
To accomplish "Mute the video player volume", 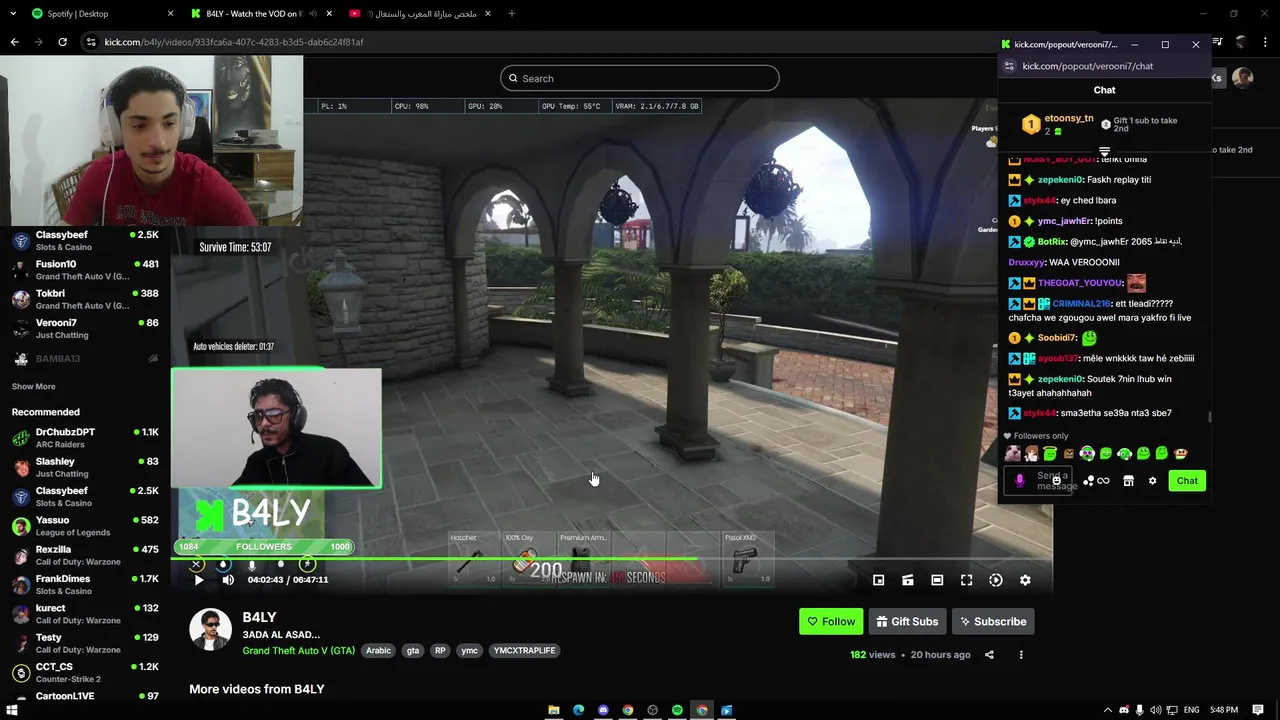I will pyautogui.click(x=228, y=580).
